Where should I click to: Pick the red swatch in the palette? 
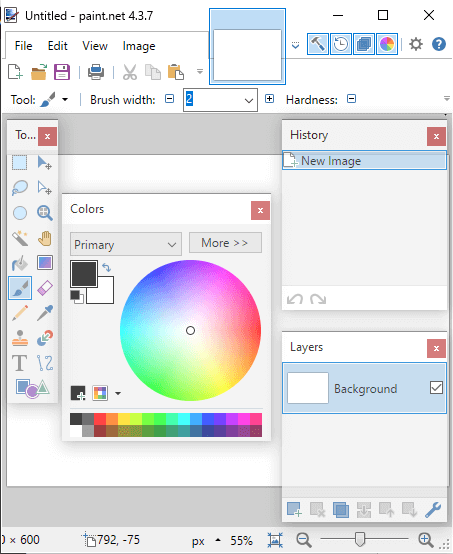(100, 419)
